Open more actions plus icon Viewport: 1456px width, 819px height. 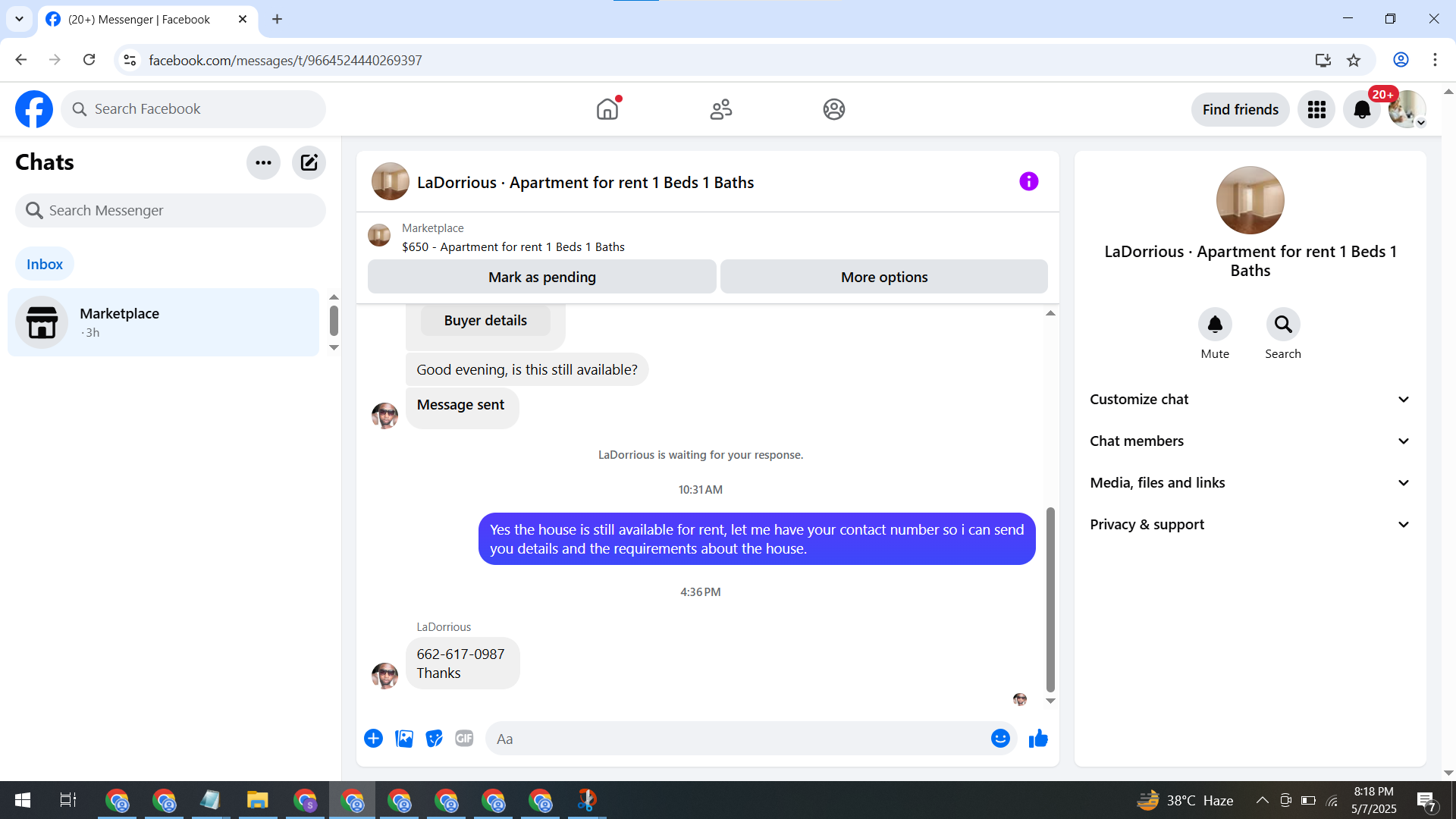(373, 739)
